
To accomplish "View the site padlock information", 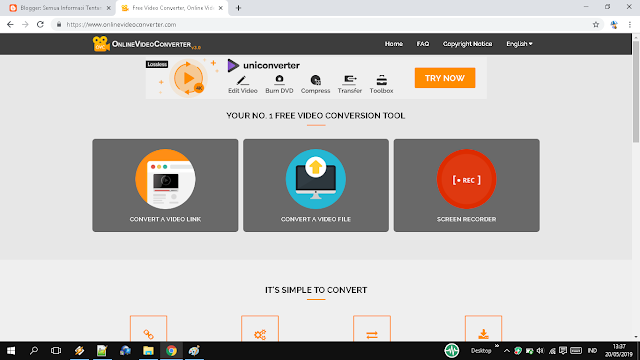I will point(59,24).
